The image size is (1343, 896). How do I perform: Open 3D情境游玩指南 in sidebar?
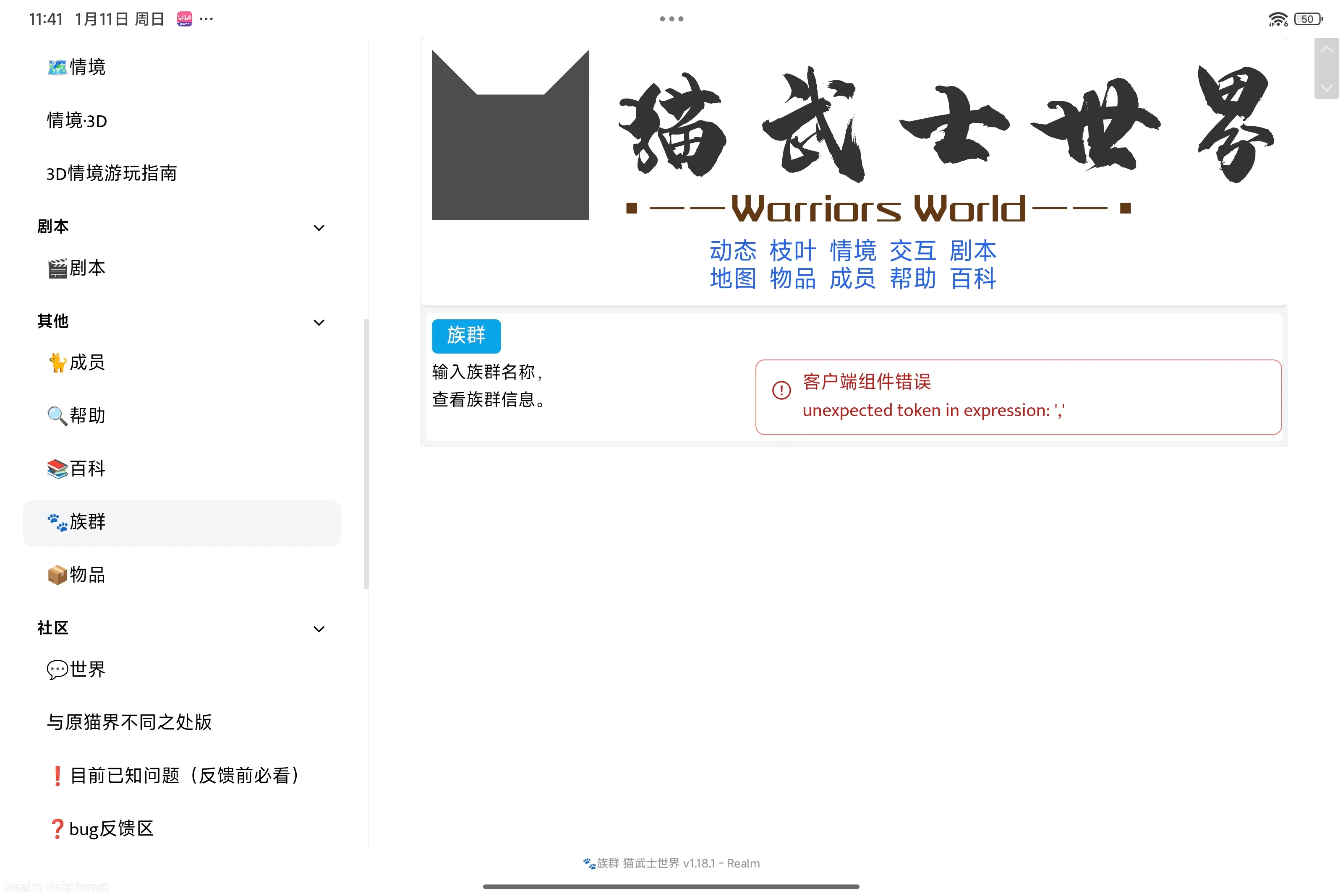pos(112,173)
